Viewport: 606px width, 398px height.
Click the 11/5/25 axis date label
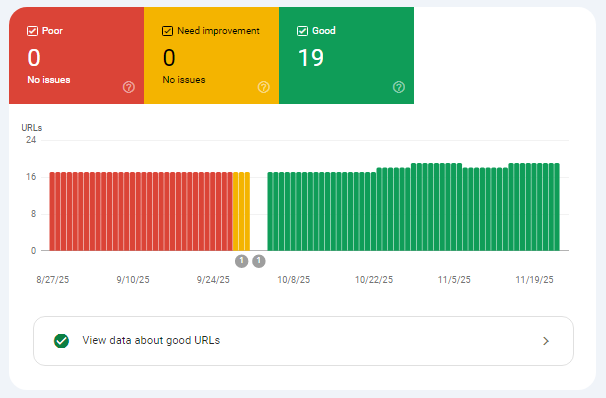pyautogui.click(x=454, y=280)
